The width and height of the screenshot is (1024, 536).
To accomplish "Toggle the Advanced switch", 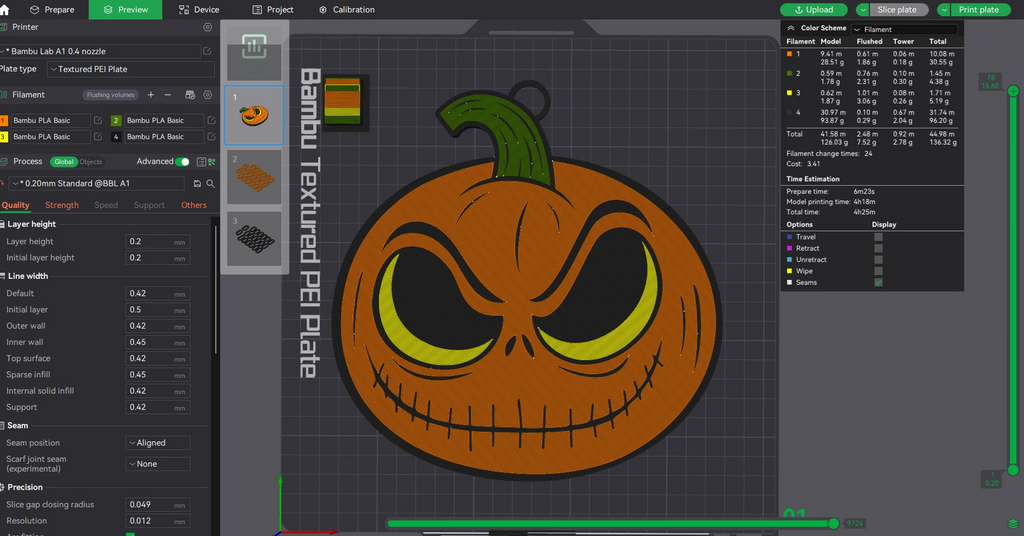I will point(183,162).
